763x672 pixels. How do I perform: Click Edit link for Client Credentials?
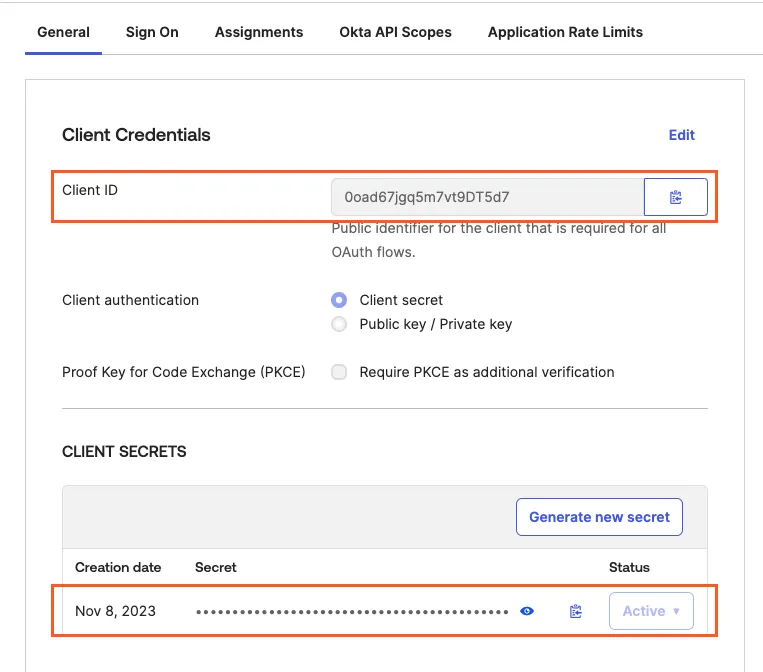(x=681, y=135)
